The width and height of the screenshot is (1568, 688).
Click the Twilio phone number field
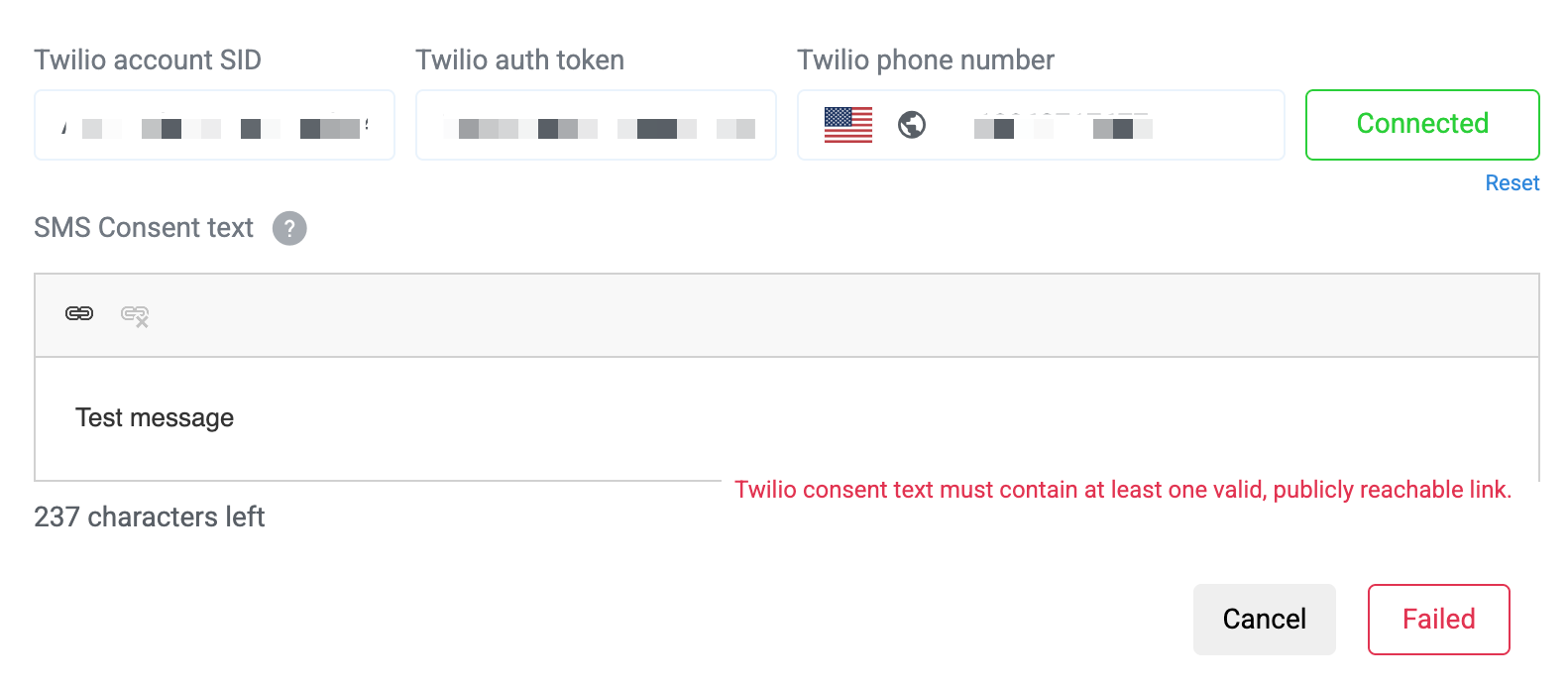click(1090, 125)
